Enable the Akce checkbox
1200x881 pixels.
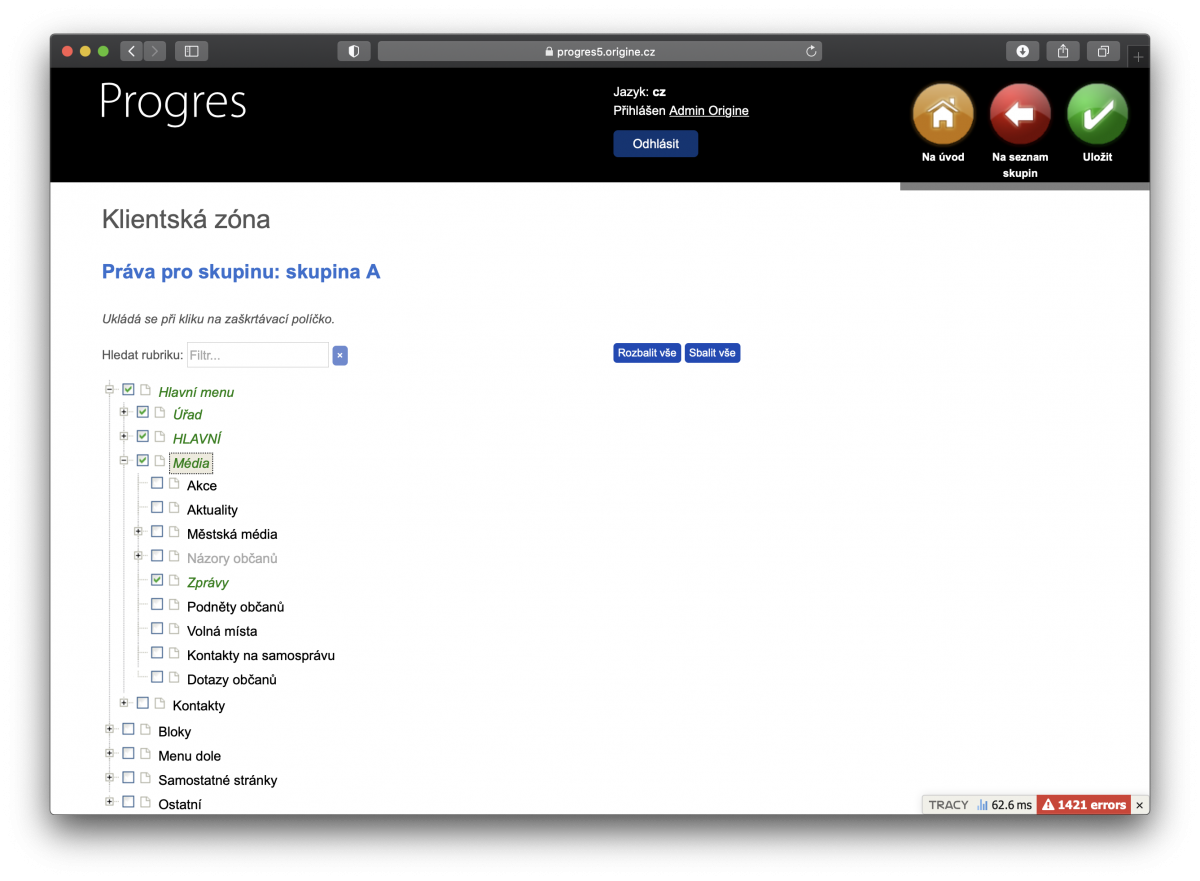[157, 482]
